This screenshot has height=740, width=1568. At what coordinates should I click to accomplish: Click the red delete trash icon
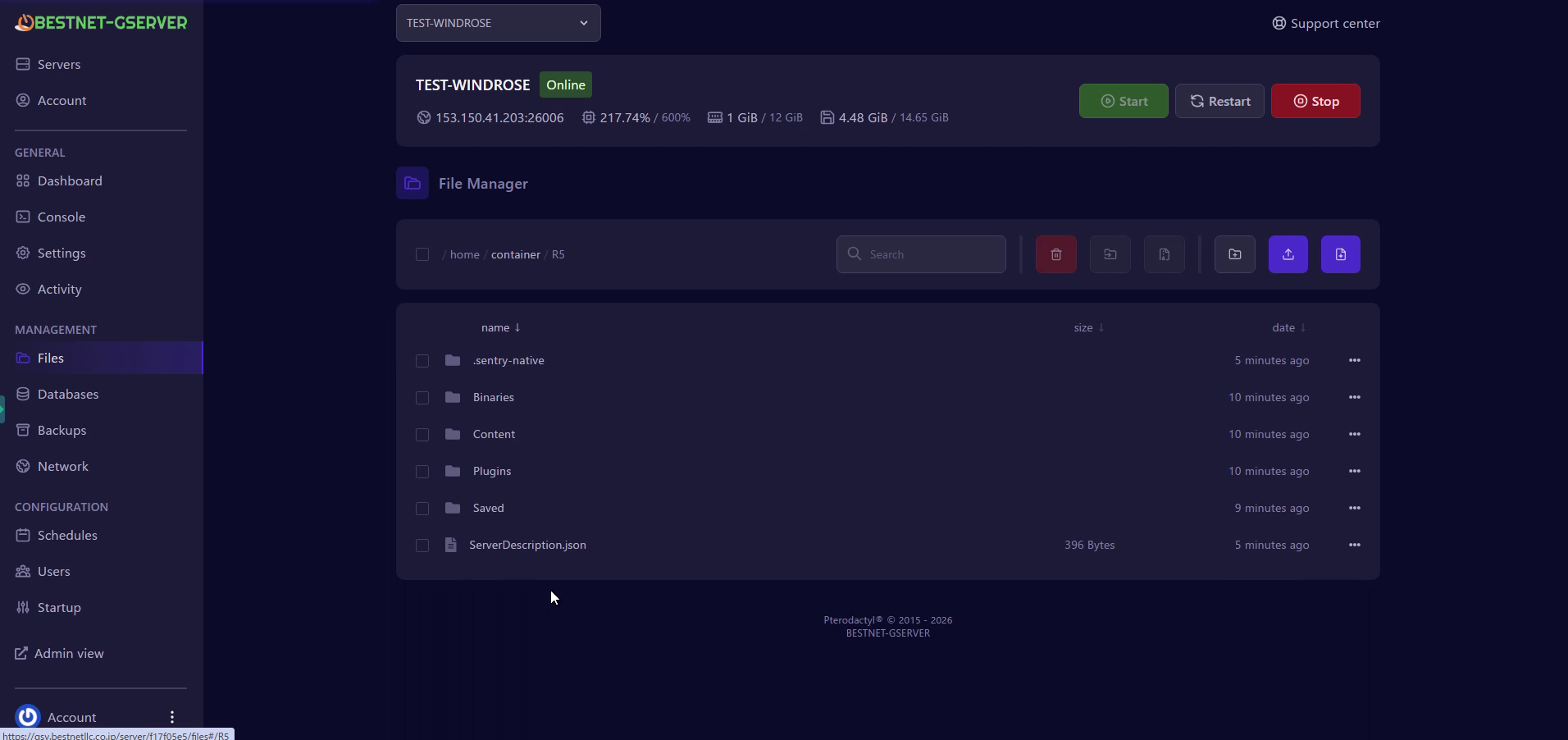(x=1055, y=254)
